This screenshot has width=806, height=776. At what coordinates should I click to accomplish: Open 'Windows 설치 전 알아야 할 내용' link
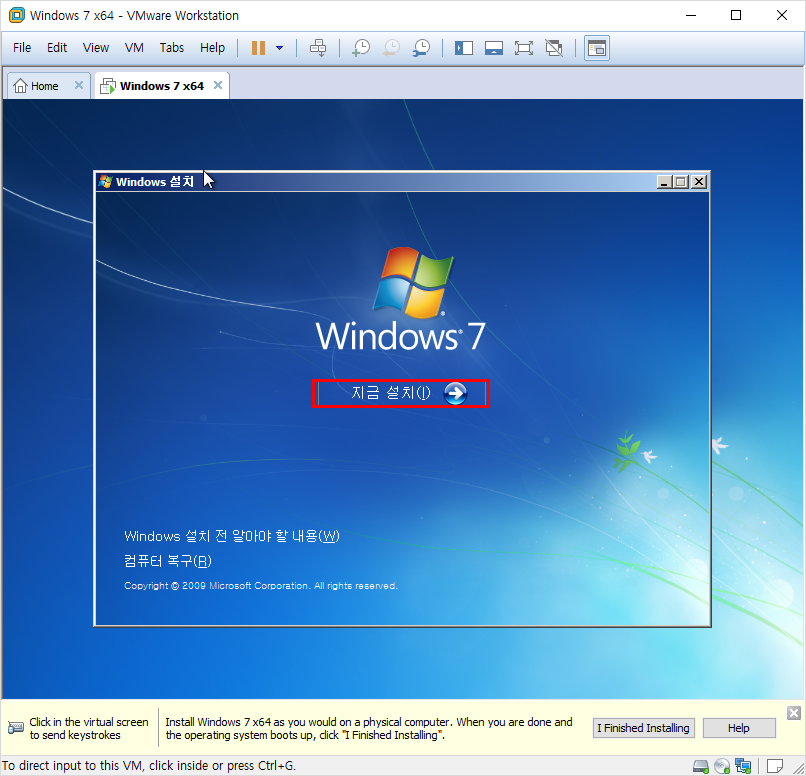232,536
